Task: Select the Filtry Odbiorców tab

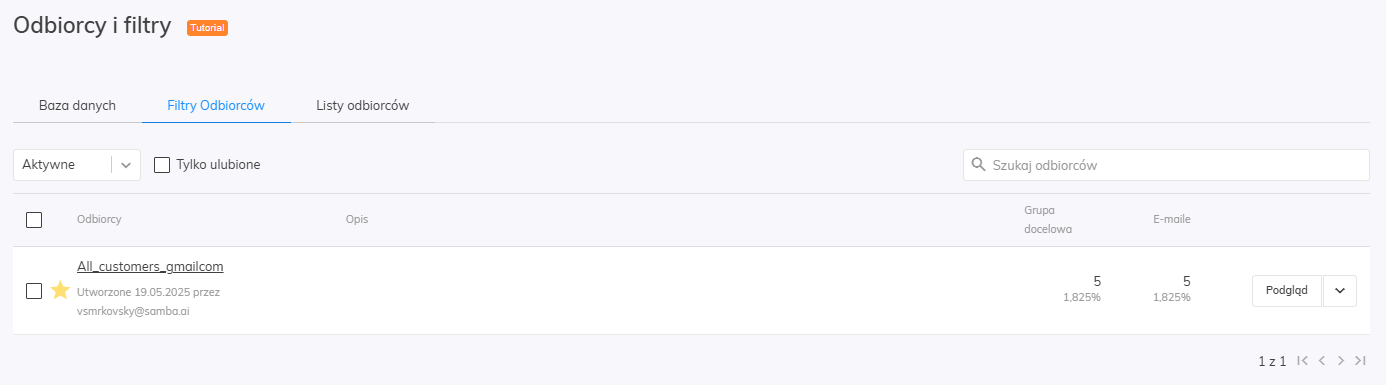Action: tap(216, 105)
